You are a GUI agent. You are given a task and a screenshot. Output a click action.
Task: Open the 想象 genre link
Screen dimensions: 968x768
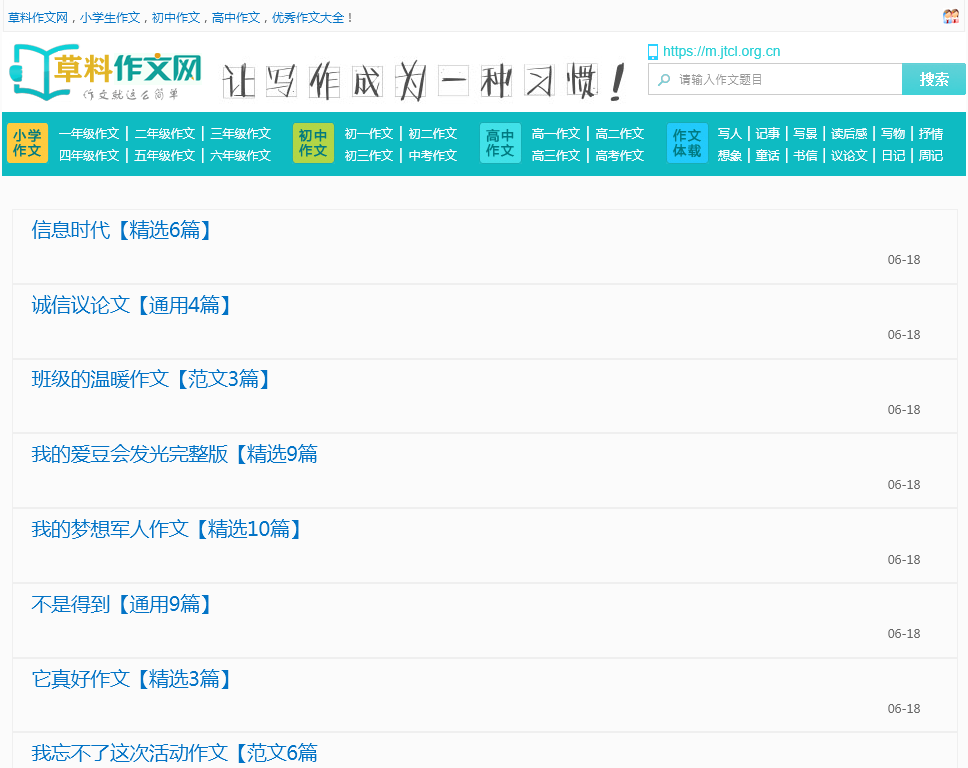[x=730, y=156]
